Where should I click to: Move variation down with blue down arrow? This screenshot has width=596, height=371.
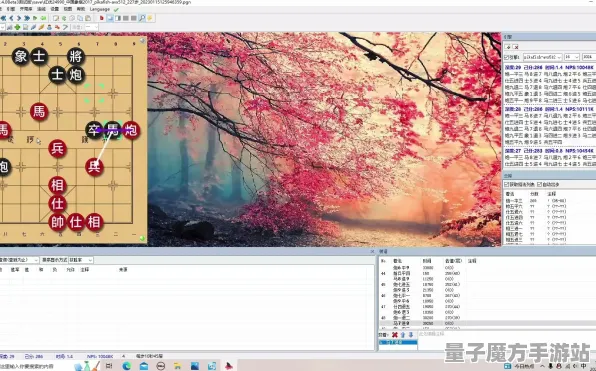(411, 335)
